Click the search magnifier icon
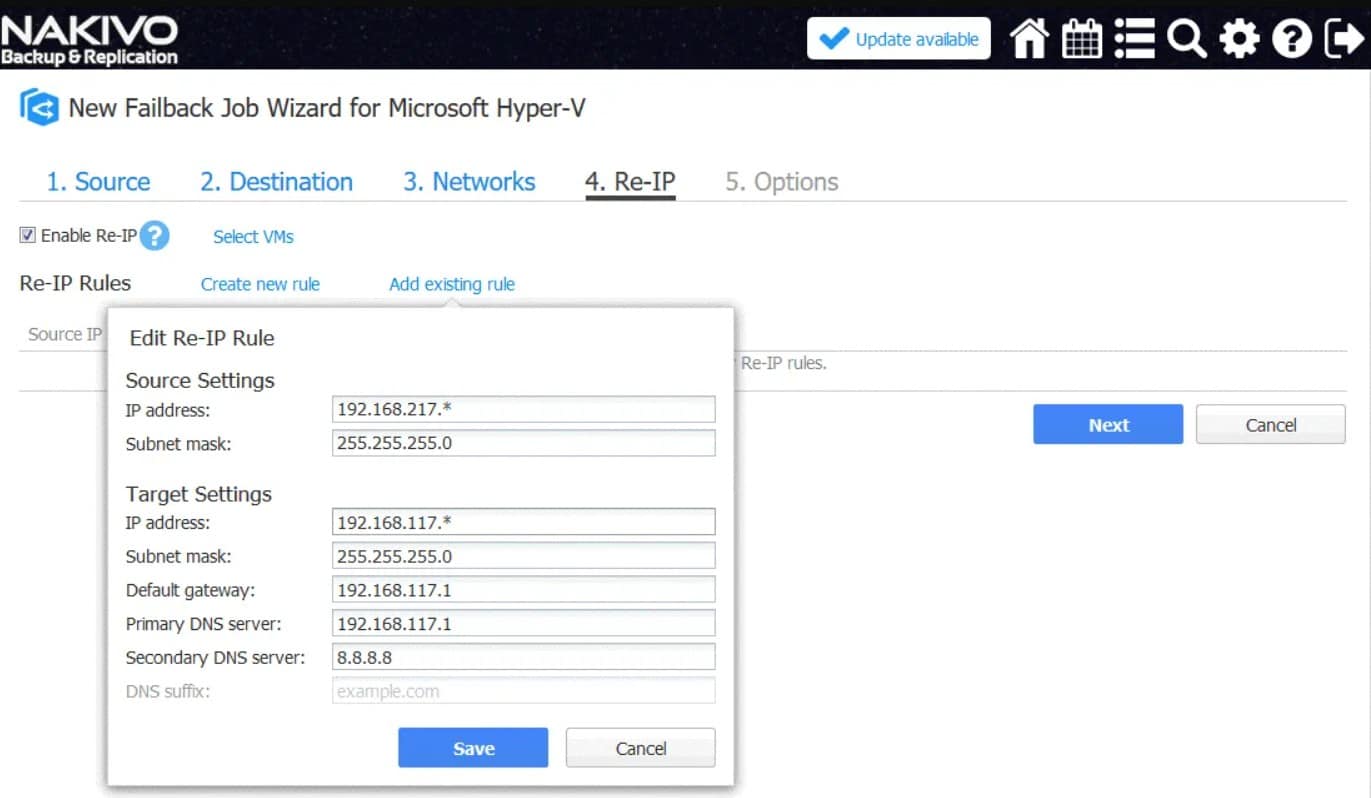Screen dimensions: 1371x798 (x=1186, y=37)
